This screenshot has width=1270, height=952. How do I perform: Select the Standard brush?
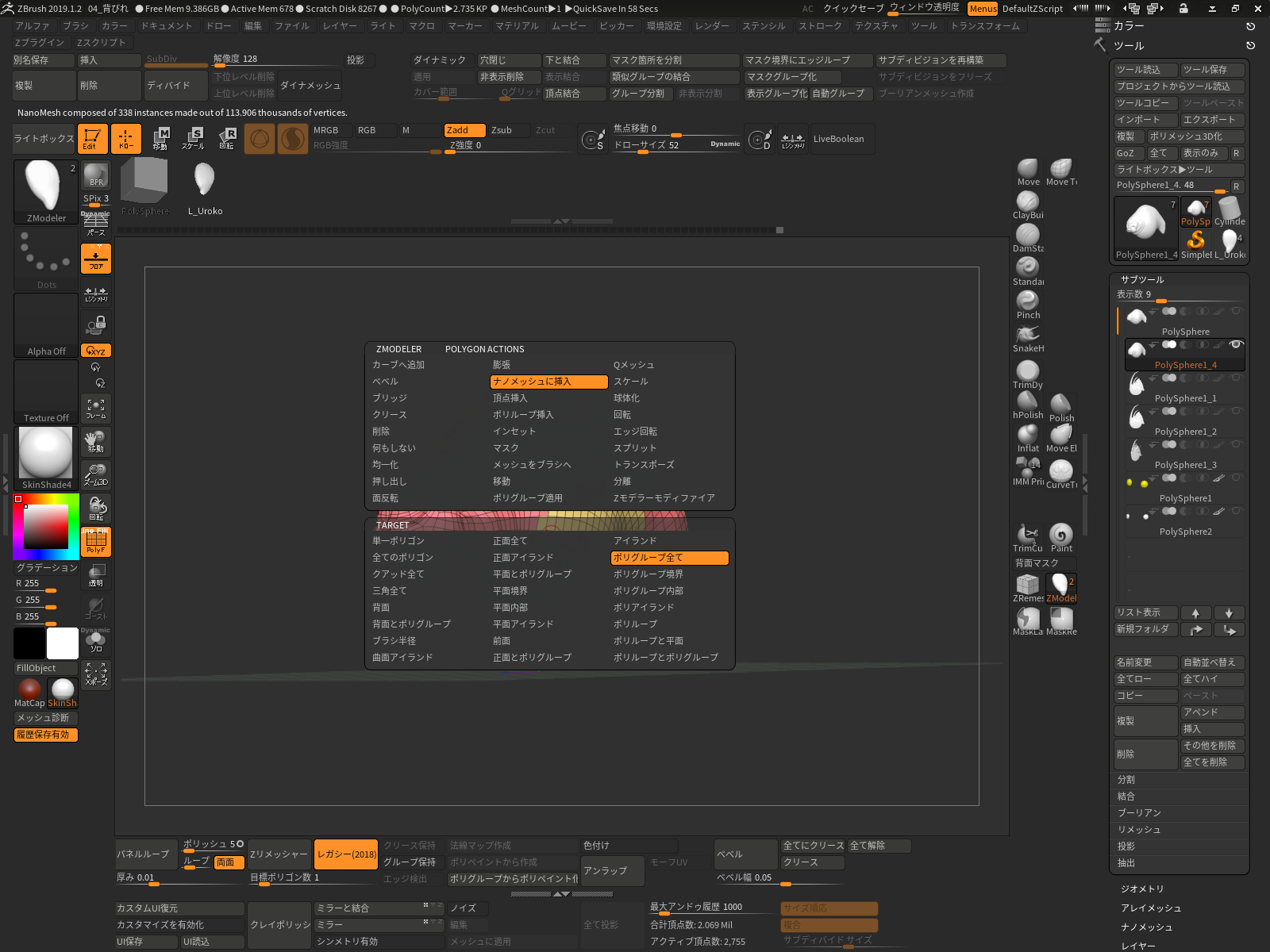pyautogui.click(x=1028, y=272)
